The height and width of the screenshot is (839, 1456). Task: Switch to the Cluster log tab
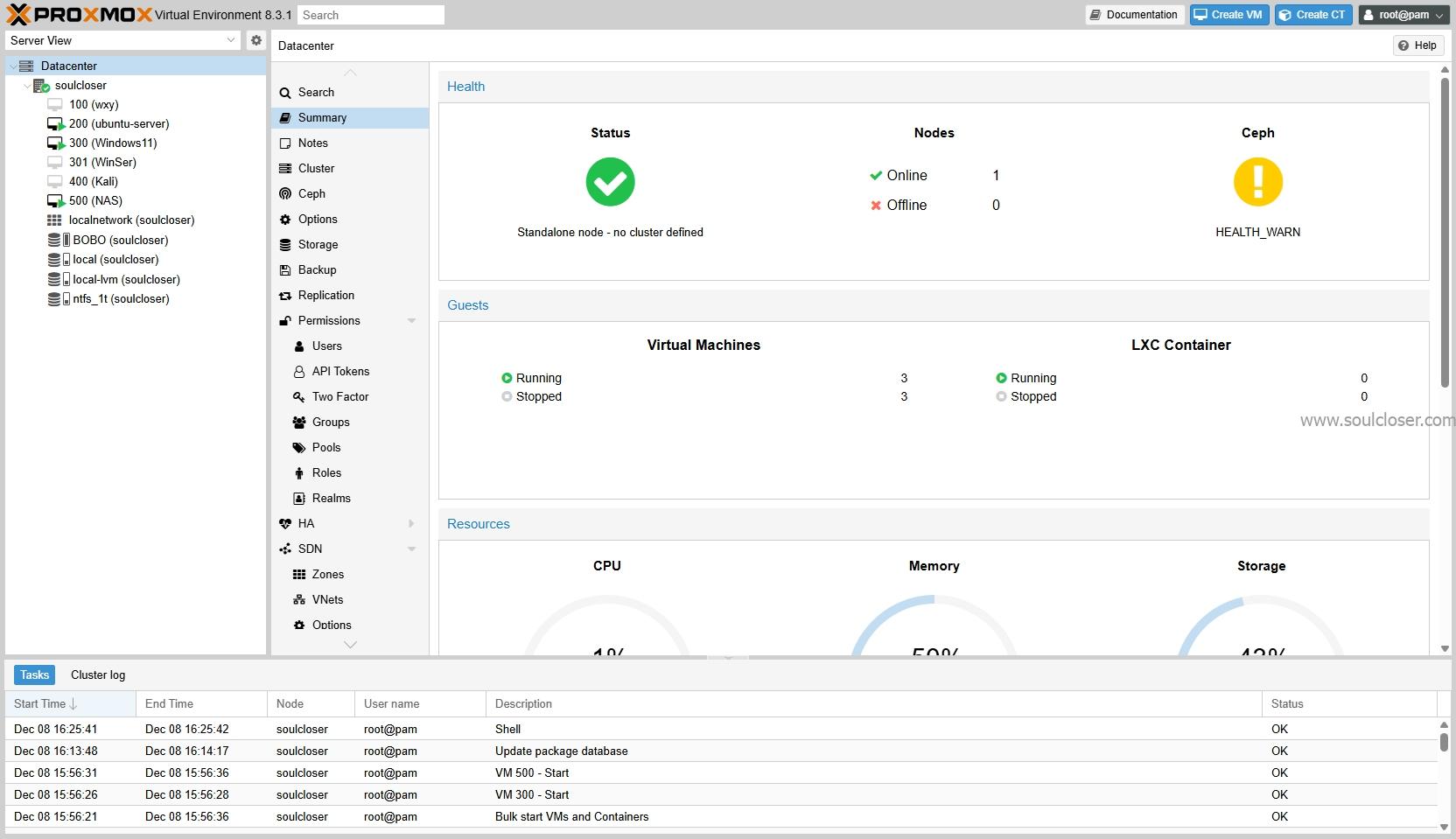(x=98, y=675)
